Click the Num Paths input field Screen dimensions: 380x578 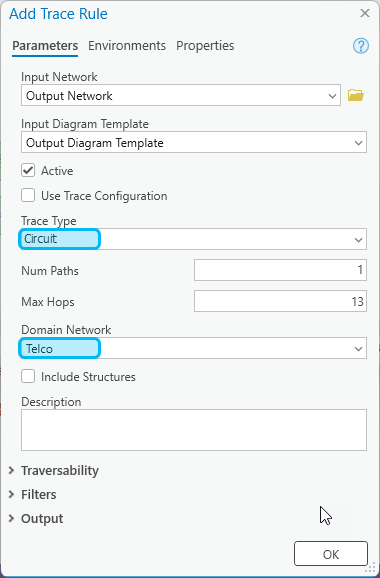pos(280,270)
